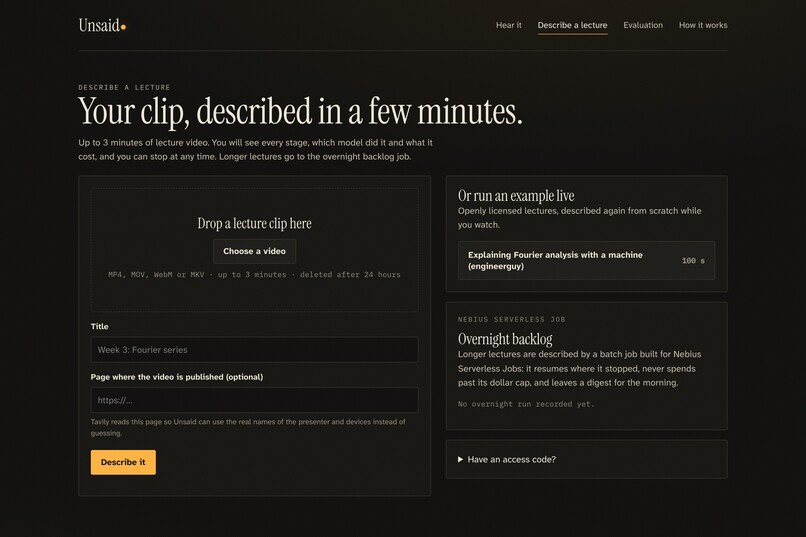Click the Your clip, described headline
This screenshot has height=537, width=806.
click(300, 111)
